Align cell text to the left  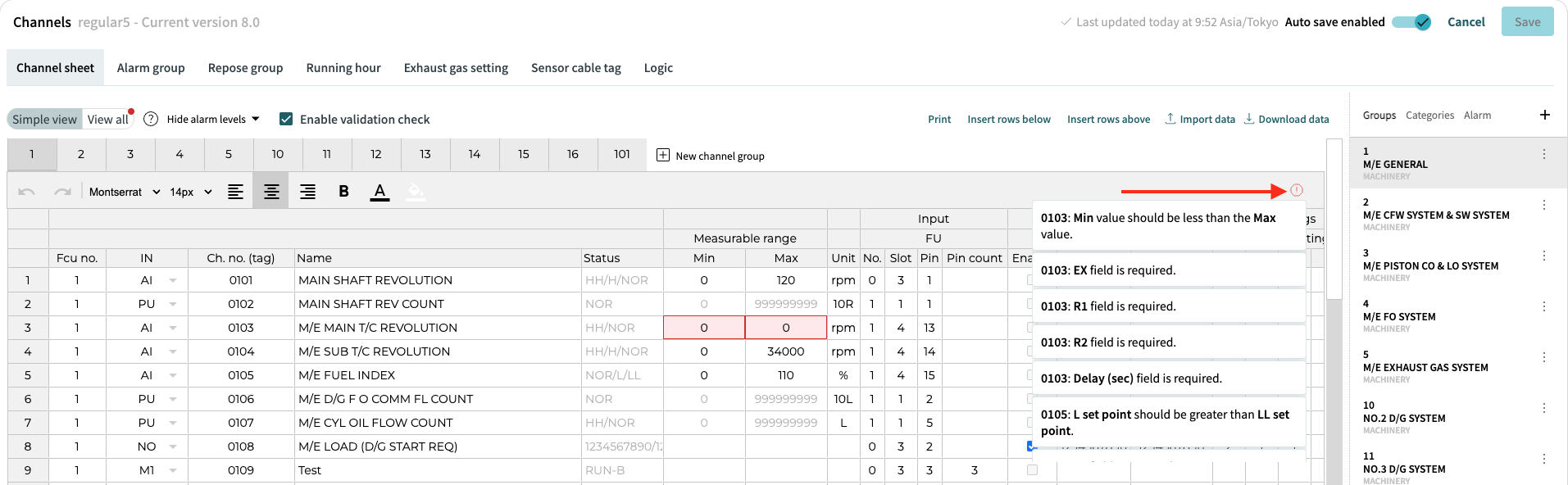coord(235,192)
